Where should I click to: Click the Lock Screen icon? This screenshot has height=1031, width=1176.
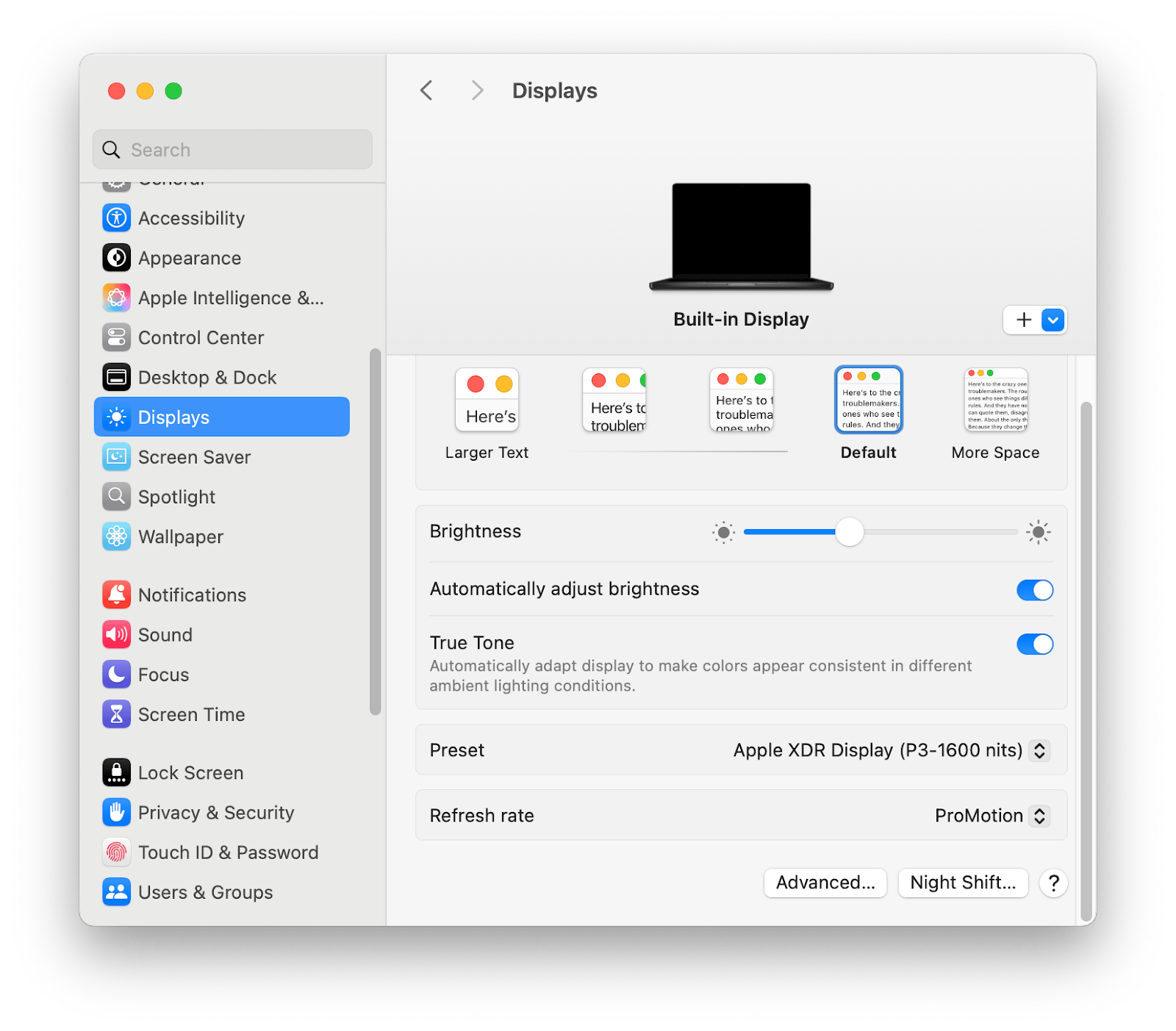click(117, 772)
